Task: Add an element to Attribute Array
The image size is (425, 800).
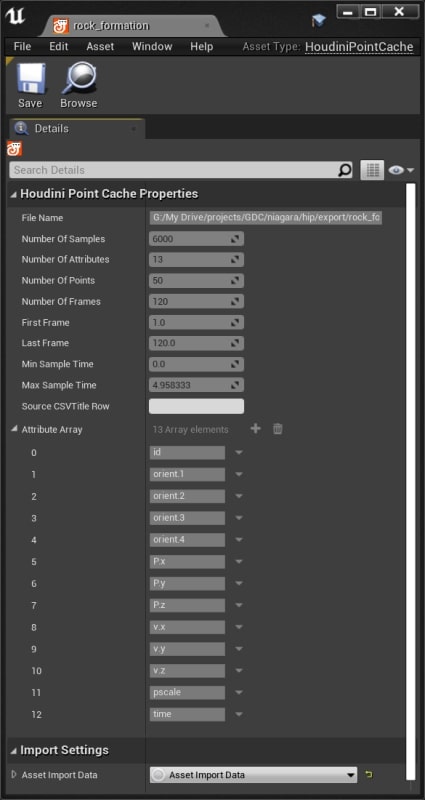Action: click(x=255, y=429)
